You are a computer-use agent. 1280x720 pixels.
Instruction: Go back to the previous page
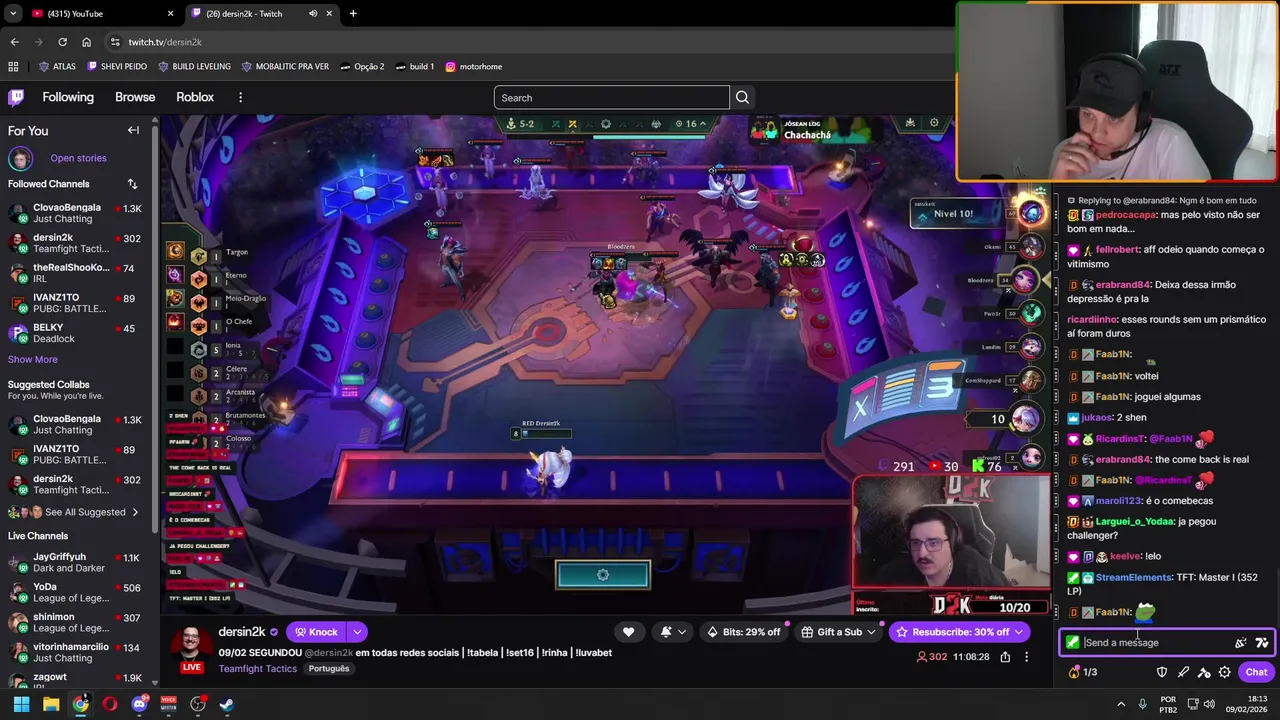14,42
